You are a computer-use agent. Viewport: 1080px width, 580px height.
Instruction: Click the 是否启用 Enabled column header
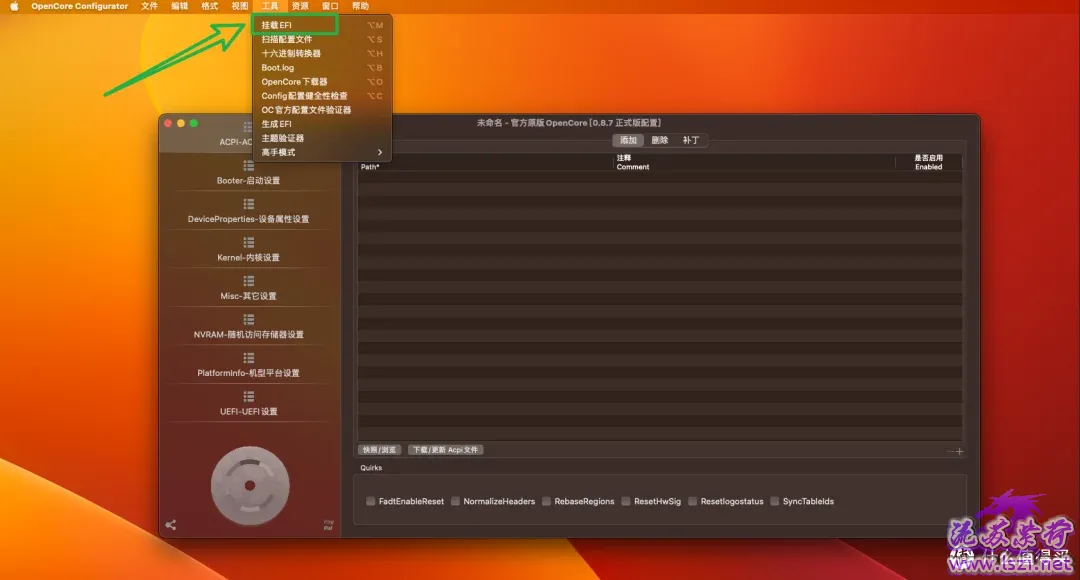(928, 163)
